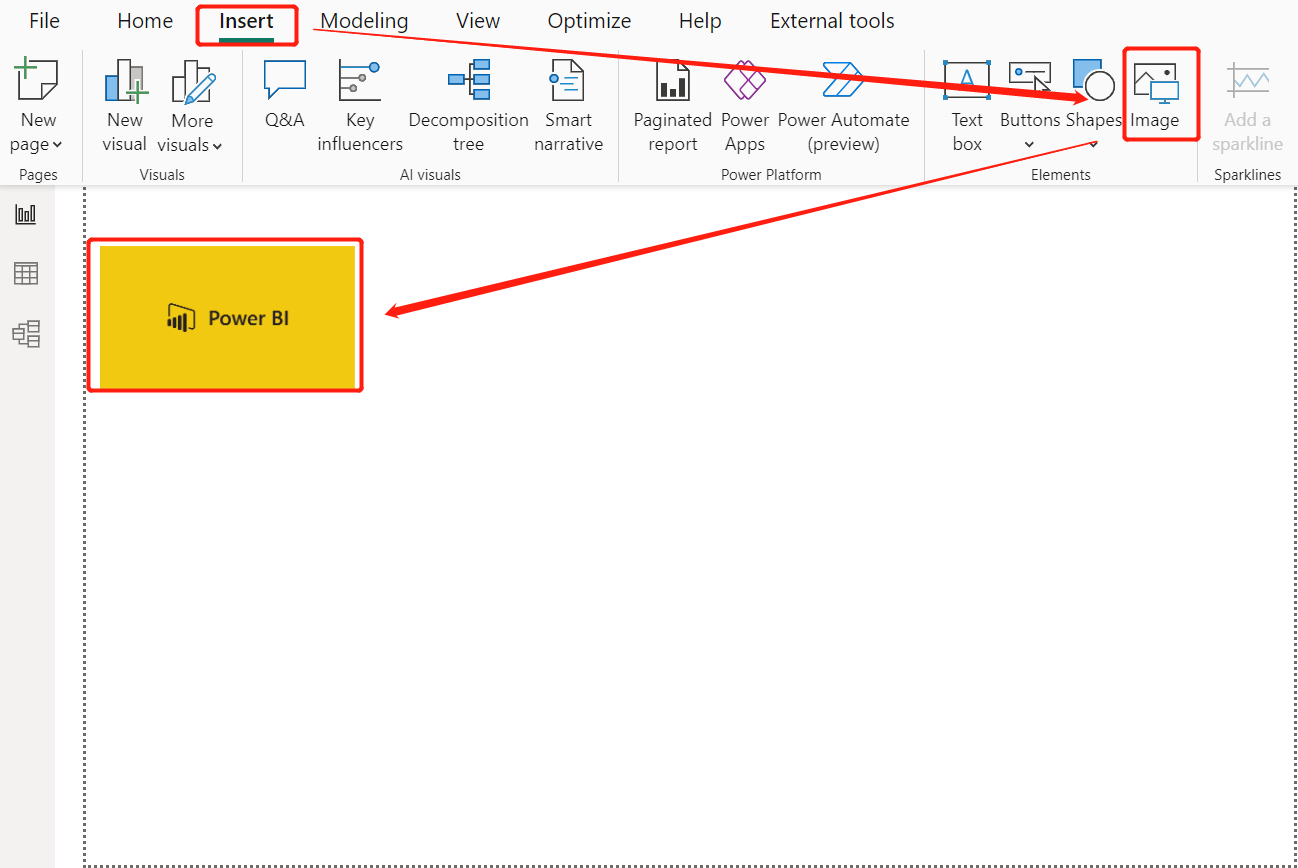
Task: Select the Power BI image on canvas
Action: [227, 317]
